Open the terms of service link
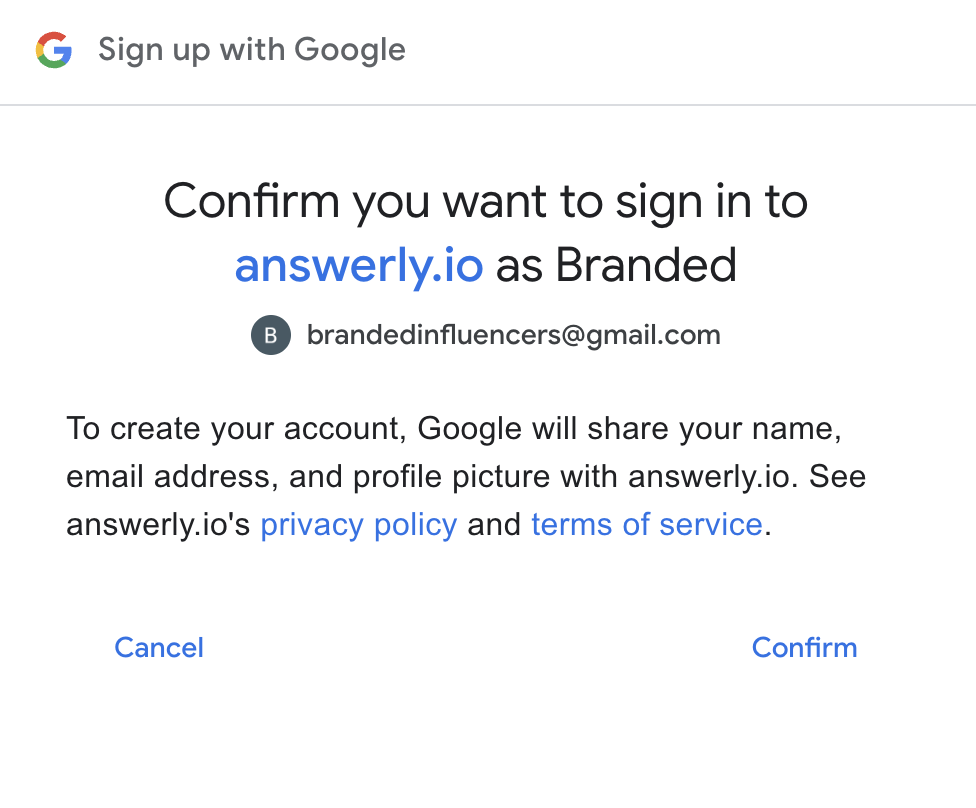Screen dimensions: 976x808 click(647, 525)
